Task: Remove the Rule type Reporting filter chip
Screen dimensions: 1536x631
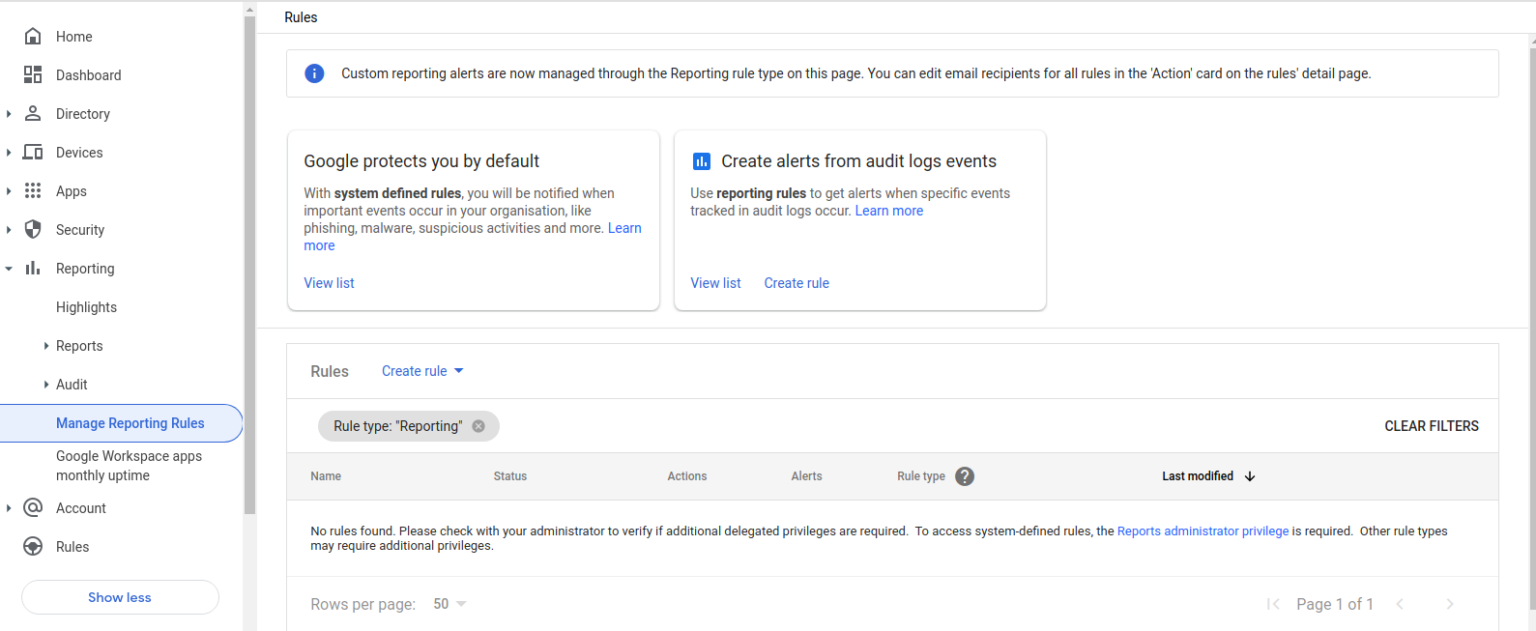Action: (x=478, y=425)
